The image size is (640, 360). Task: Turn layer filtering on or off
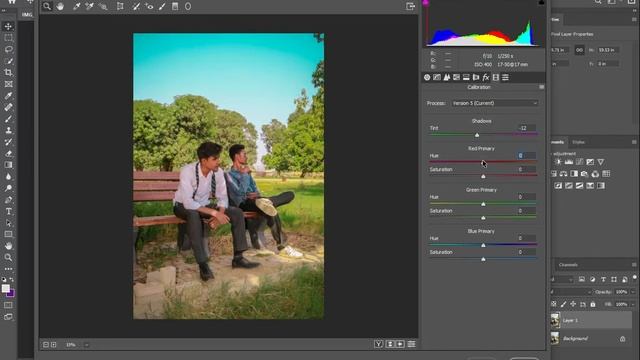[634, 278]
